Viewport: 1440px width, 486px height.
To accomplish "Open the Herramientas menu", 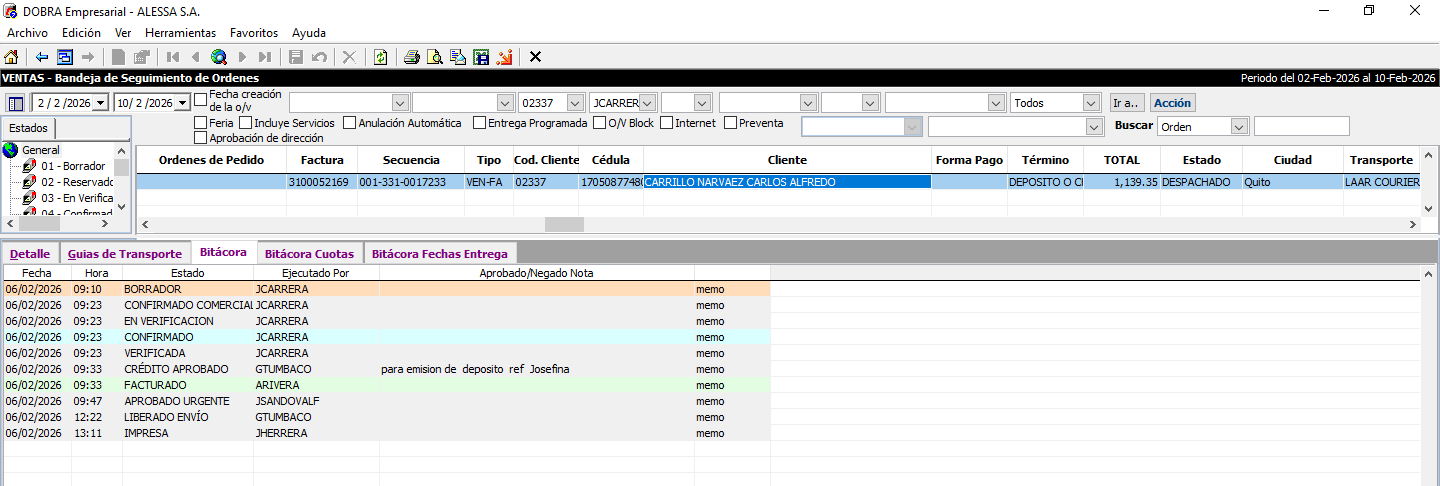I will click(x=180, y=33).
